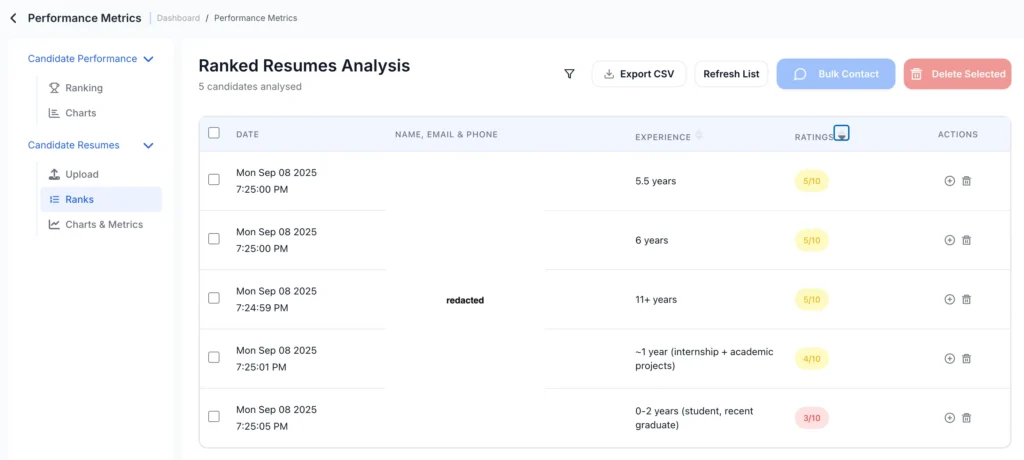Open the filter funnel icon
Image resolution: width=1024 pixels, height=460 pixels.
(569, 74)
